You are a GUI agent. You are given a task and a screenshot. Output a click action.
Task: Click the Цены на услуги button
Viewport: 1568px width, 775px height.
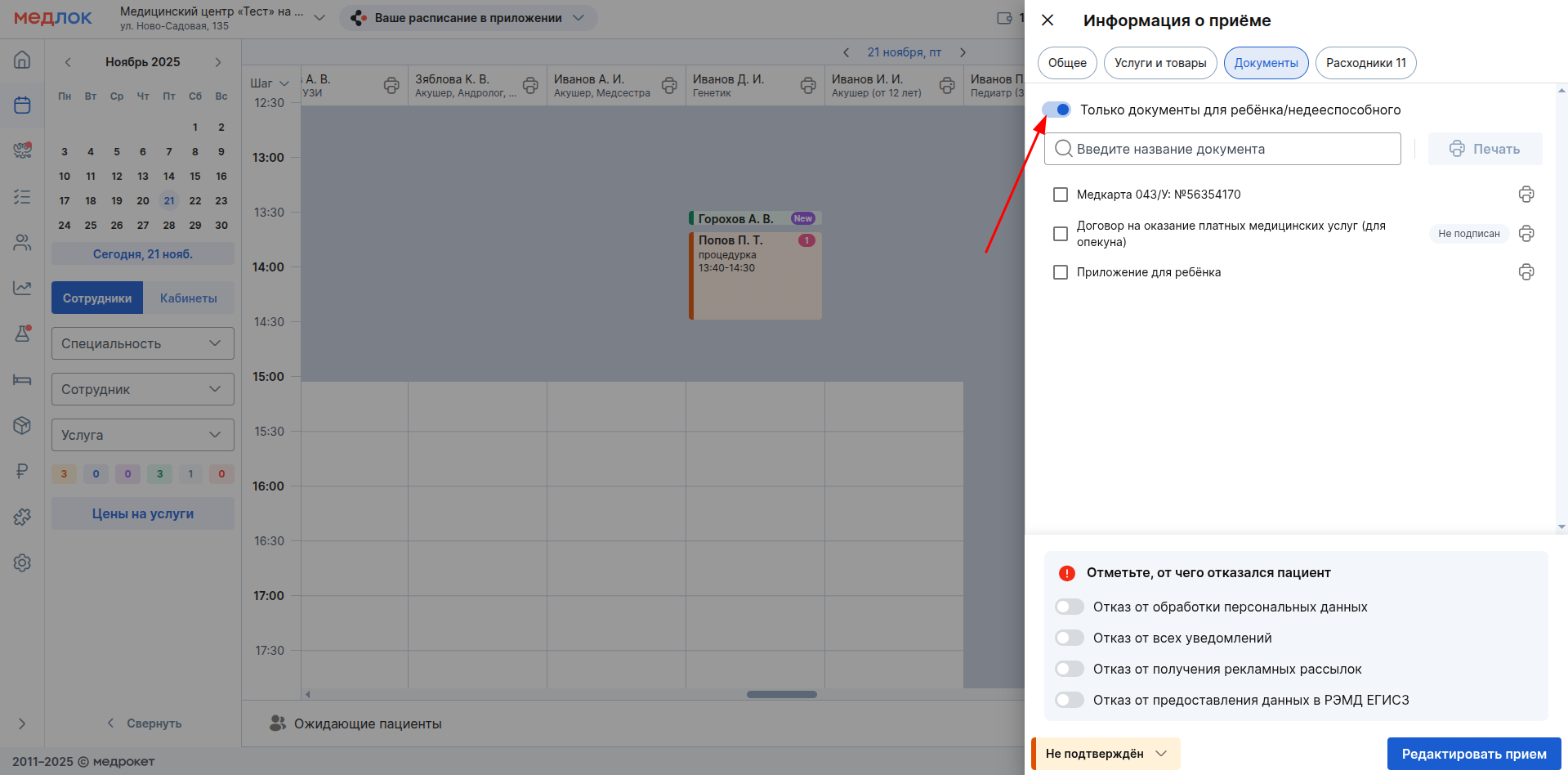[x=143, y=513]
